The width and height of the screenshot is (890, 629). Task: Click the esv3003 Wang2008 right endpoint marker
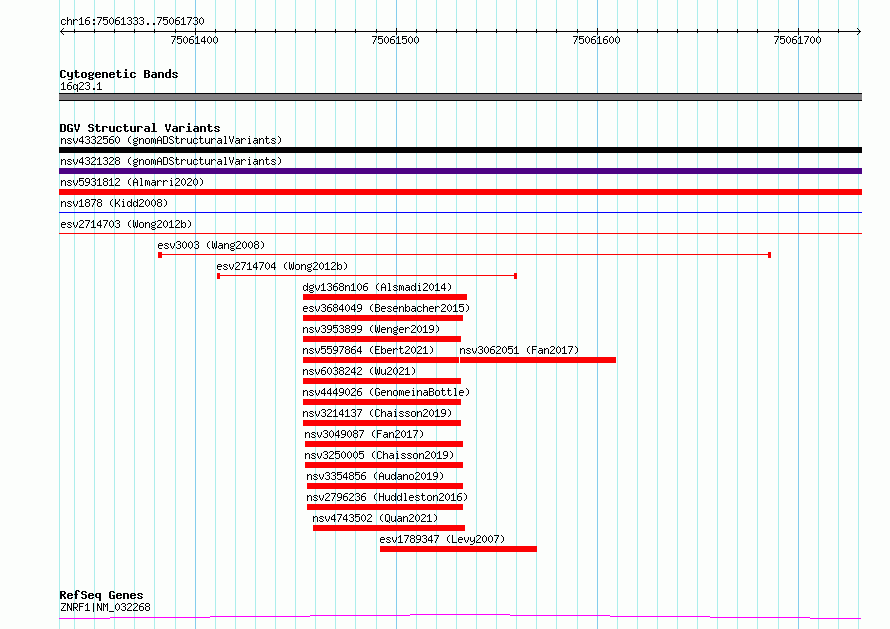769,255
